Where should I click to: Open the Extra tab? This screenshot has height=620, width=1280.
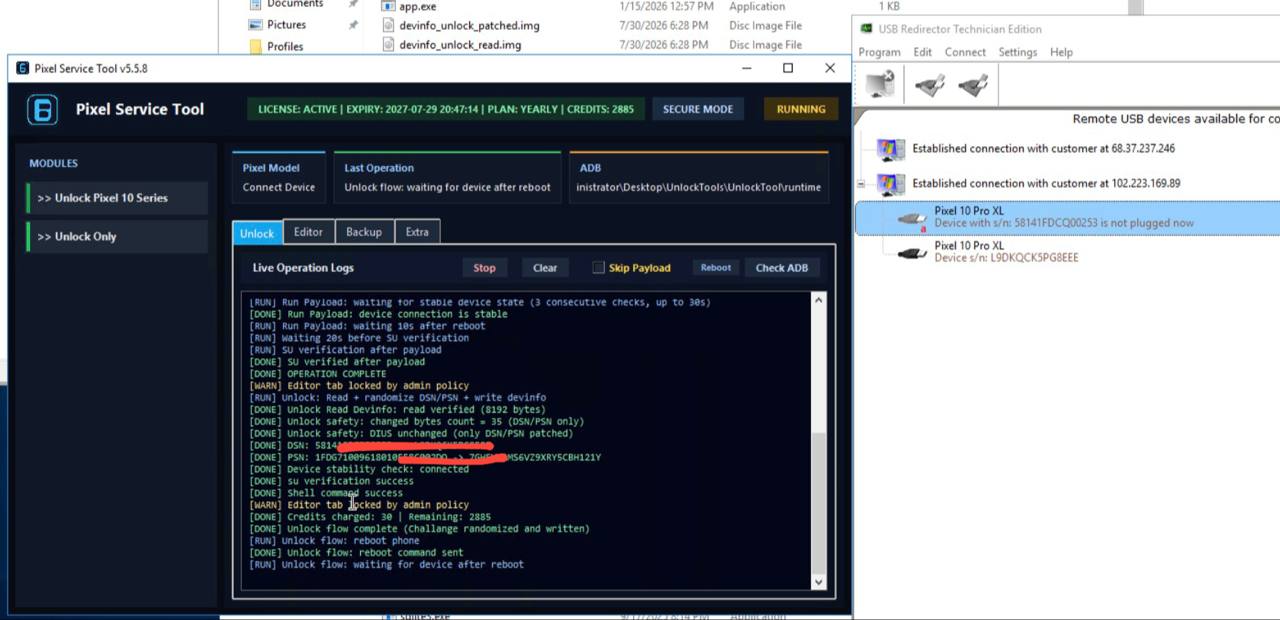tap(417, 231)
